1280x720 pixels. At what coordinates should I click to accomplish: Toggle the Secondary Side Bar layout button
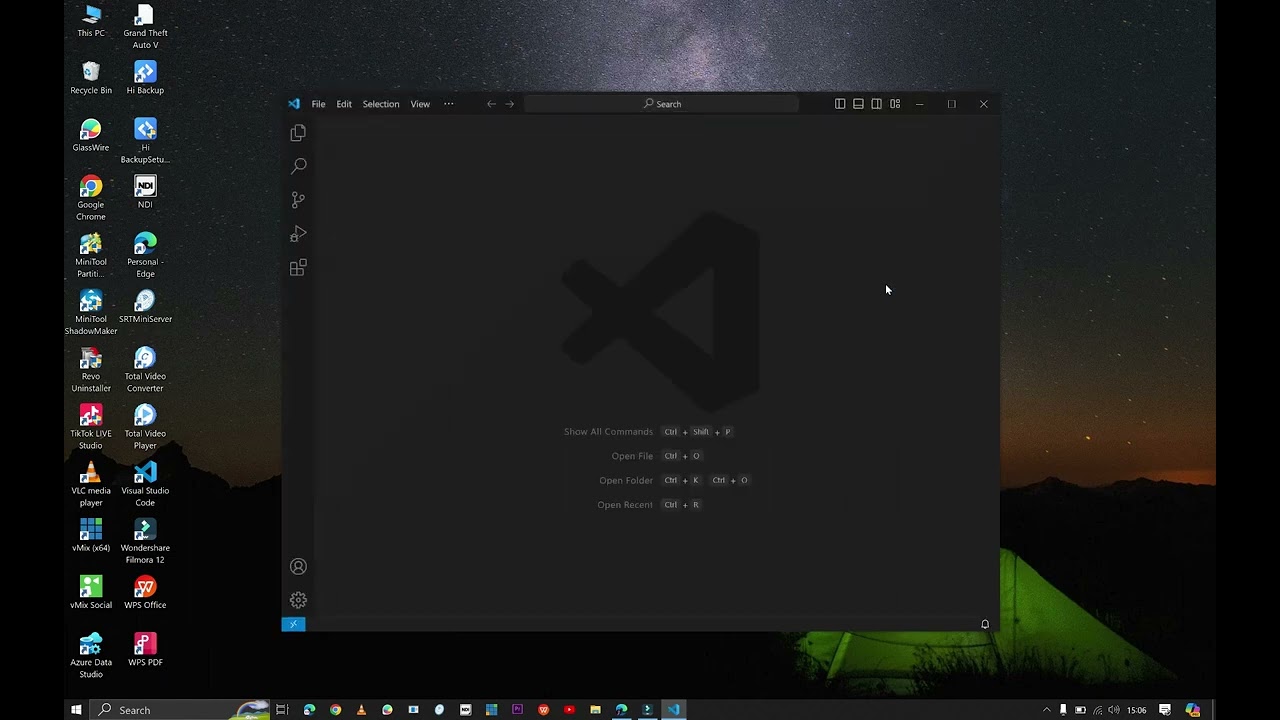[x=876, y=104]
